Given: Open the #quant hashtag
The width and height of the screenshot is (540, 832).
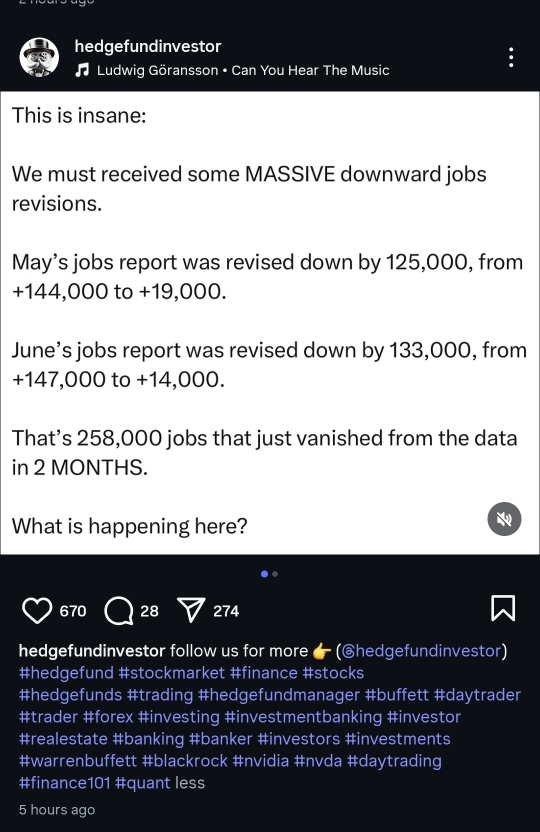Looking at the screenshot, I should point(142,783).
